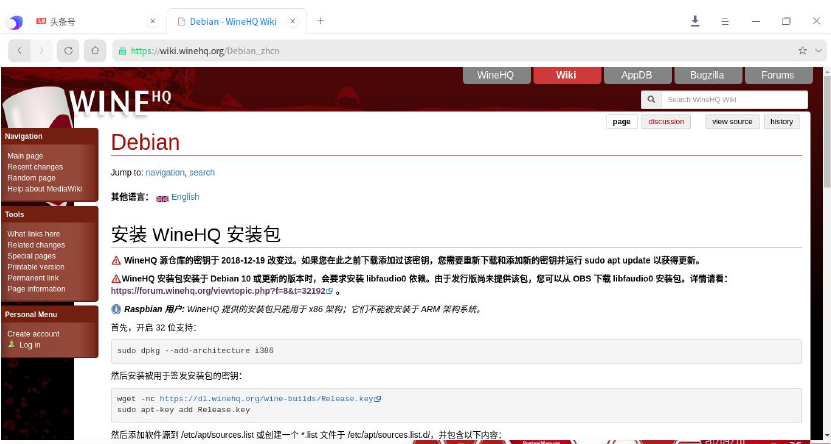Open Special pages link
This screenshot has height=444, width=831.
tap(31, 256)
